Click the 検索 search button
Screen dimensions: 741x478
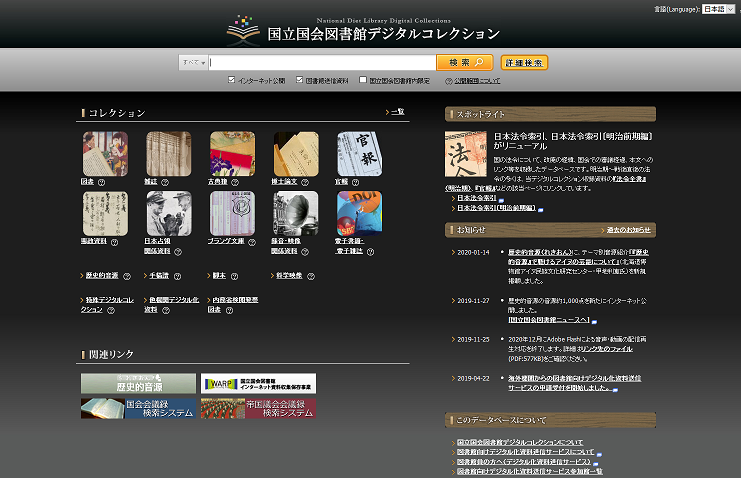click(x=465, y=62)
